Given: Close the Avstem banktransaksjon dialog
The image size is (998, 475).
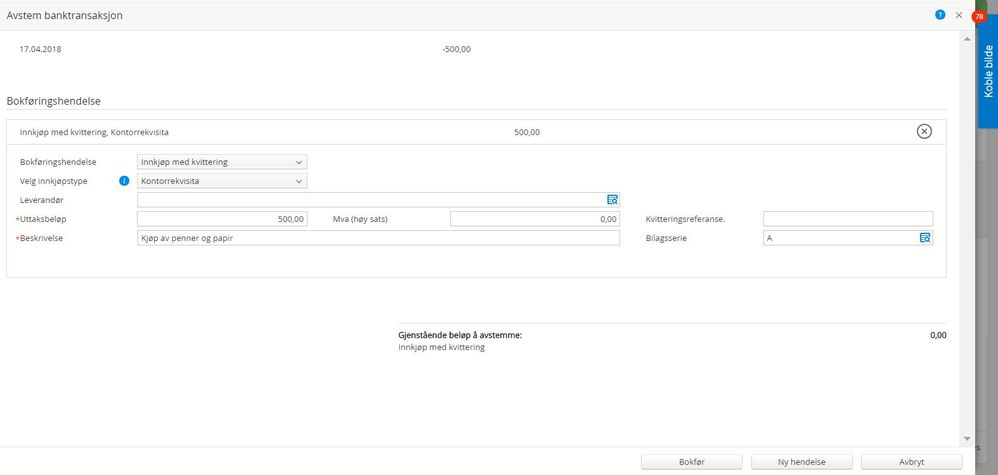Looking at the screenshot, I should click(x=959, y=15).
